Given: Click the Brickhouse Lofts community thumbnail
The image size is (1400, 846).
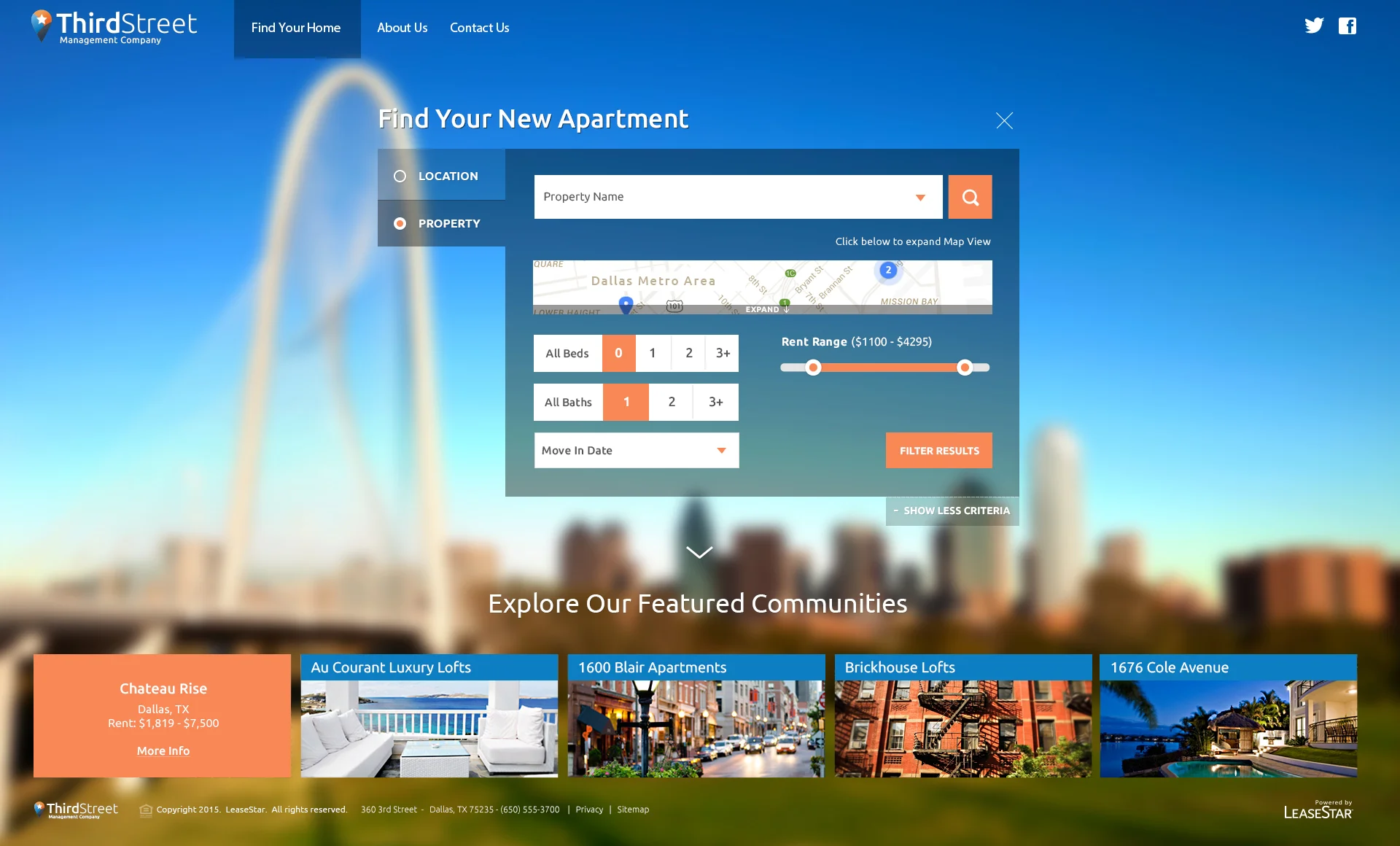Looking at the screenshot, I should 962,727.
